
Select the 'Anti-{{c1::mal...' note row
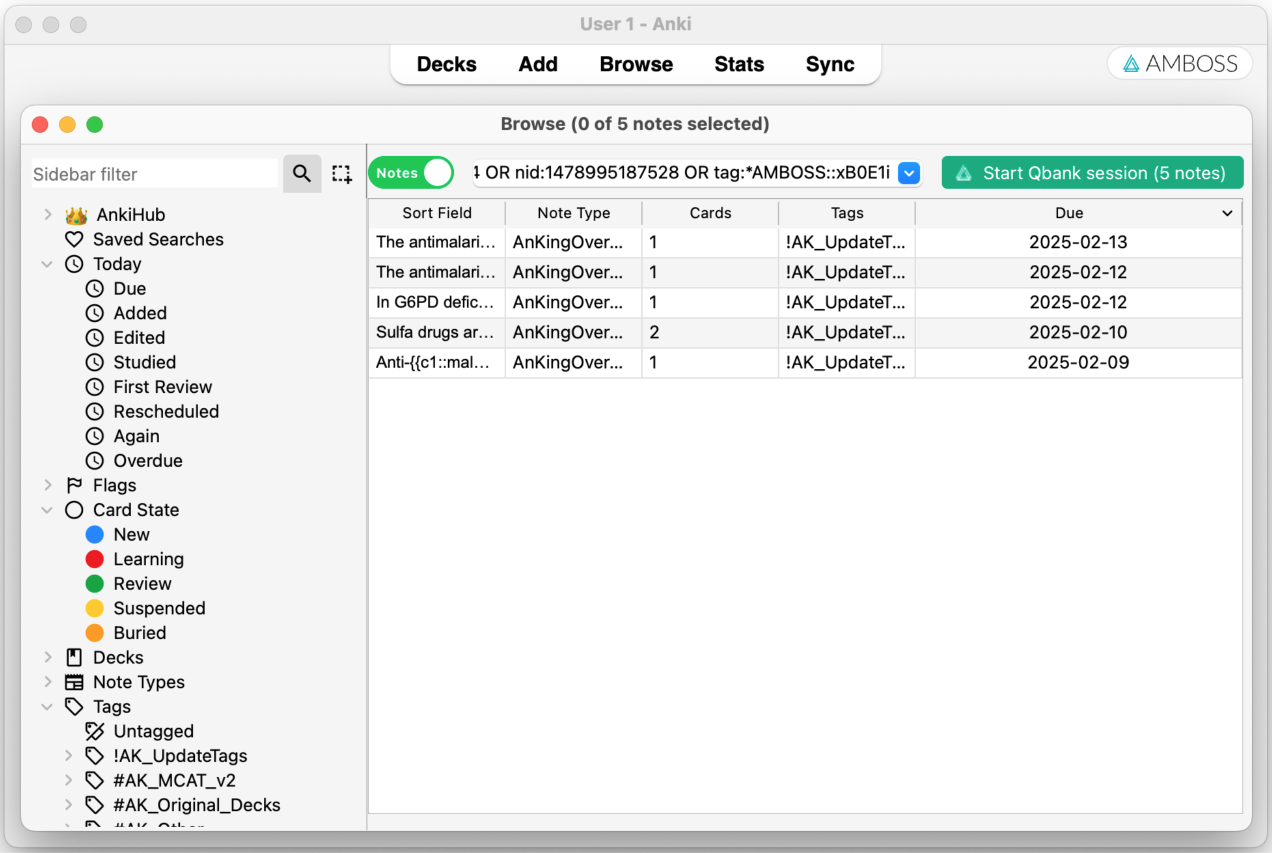805,362
